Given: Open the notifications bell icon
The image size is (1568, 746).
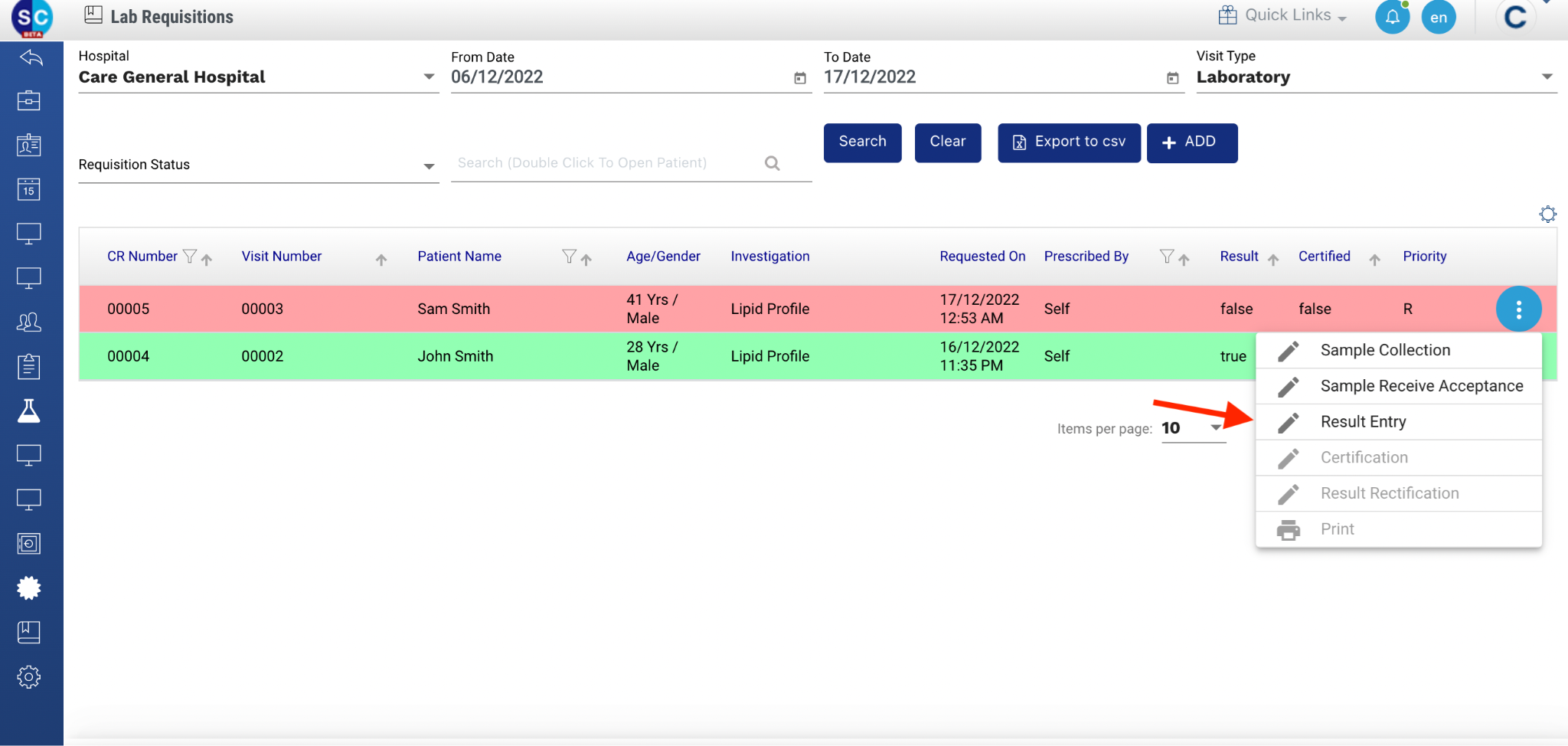Looking at the screenshot, I should click(1392, 18).
